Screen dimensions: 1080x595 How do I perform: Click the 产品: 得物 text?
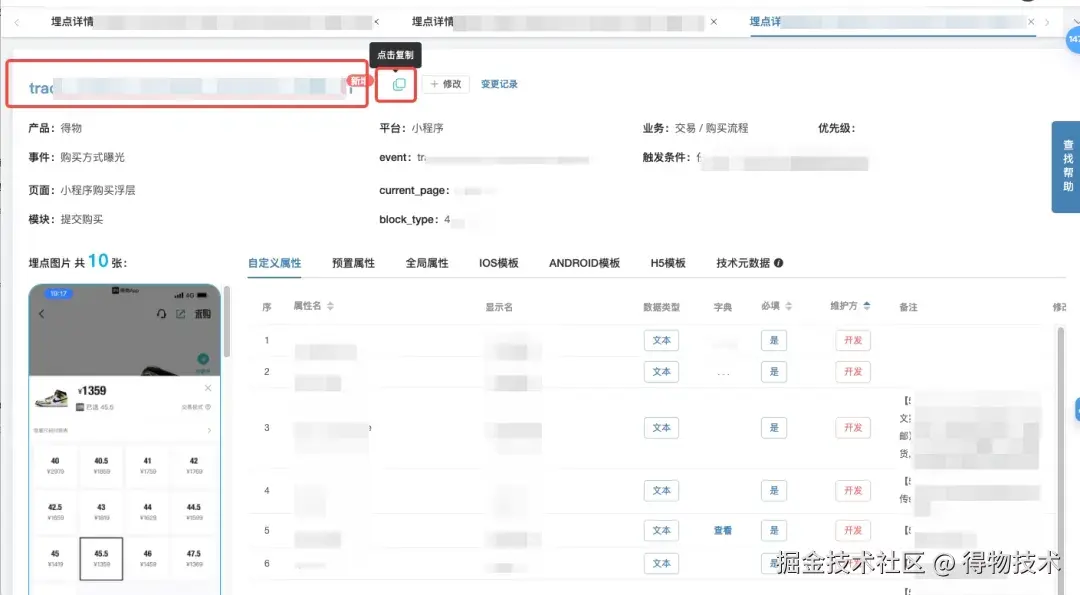55,128
